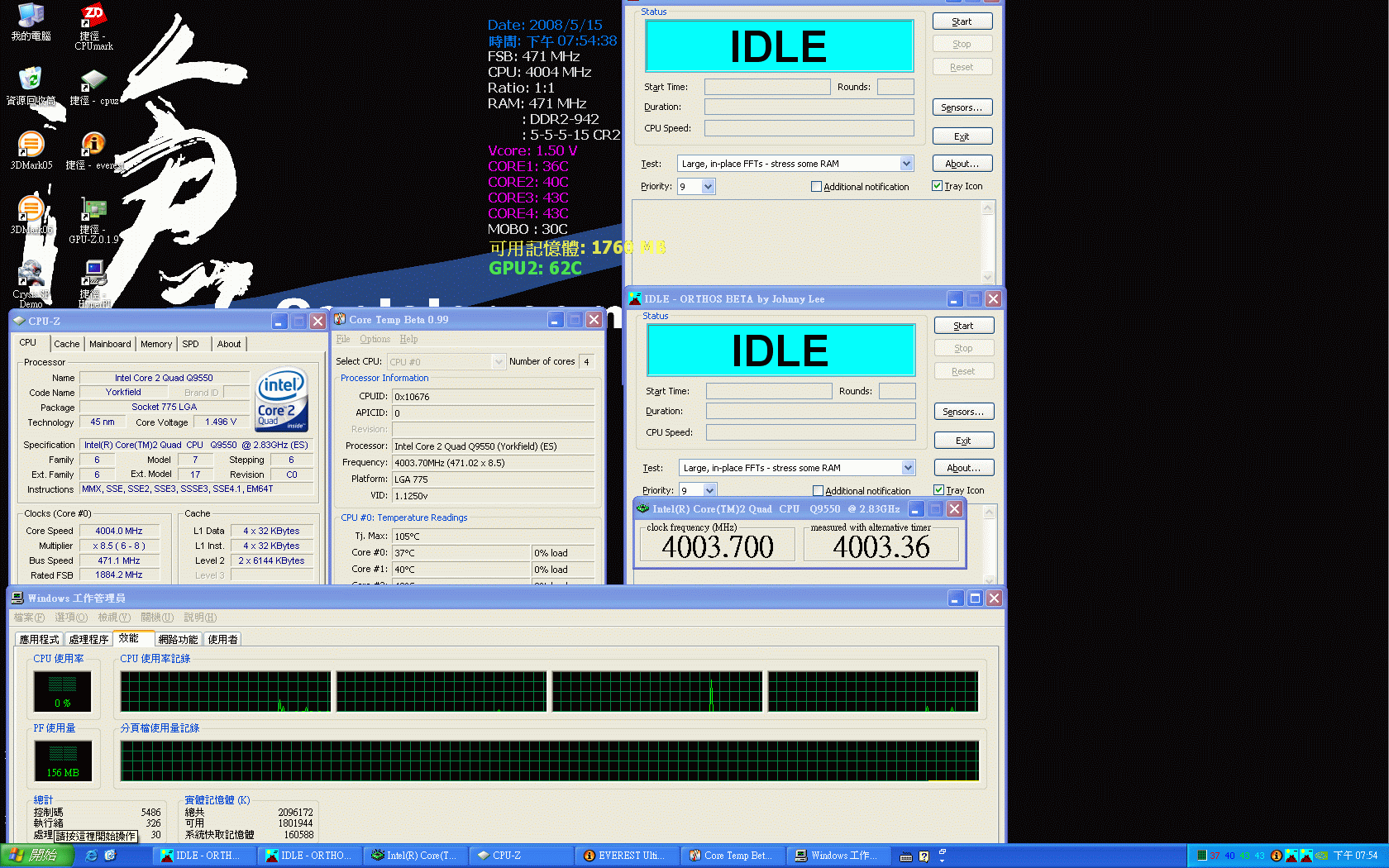
Task: Click About button in lower ORTHOS
Action: point(964,468)
